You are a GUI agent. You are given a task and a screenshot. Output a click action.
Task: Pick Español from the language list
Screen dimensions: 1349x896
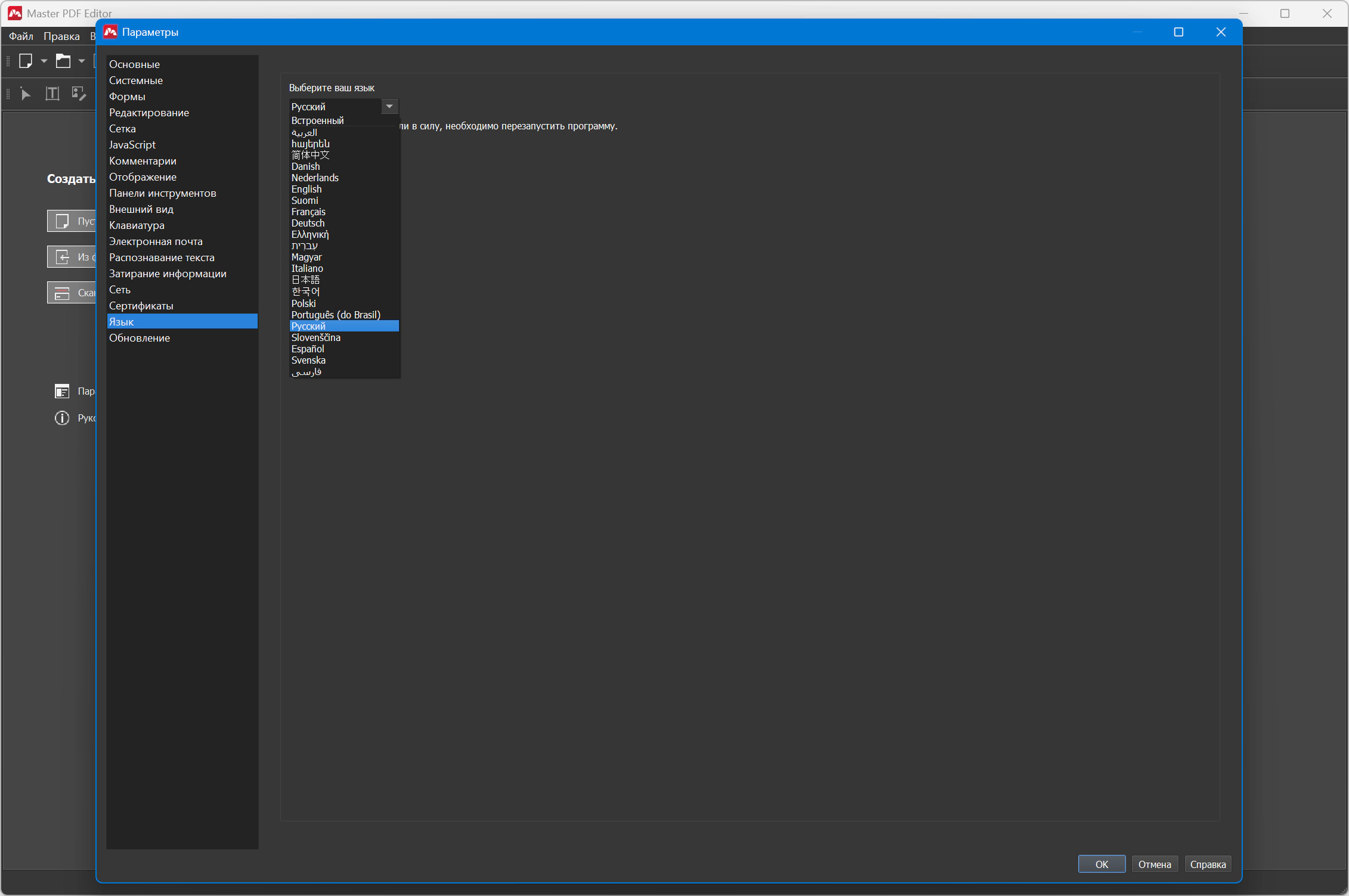tap(308, 349)
